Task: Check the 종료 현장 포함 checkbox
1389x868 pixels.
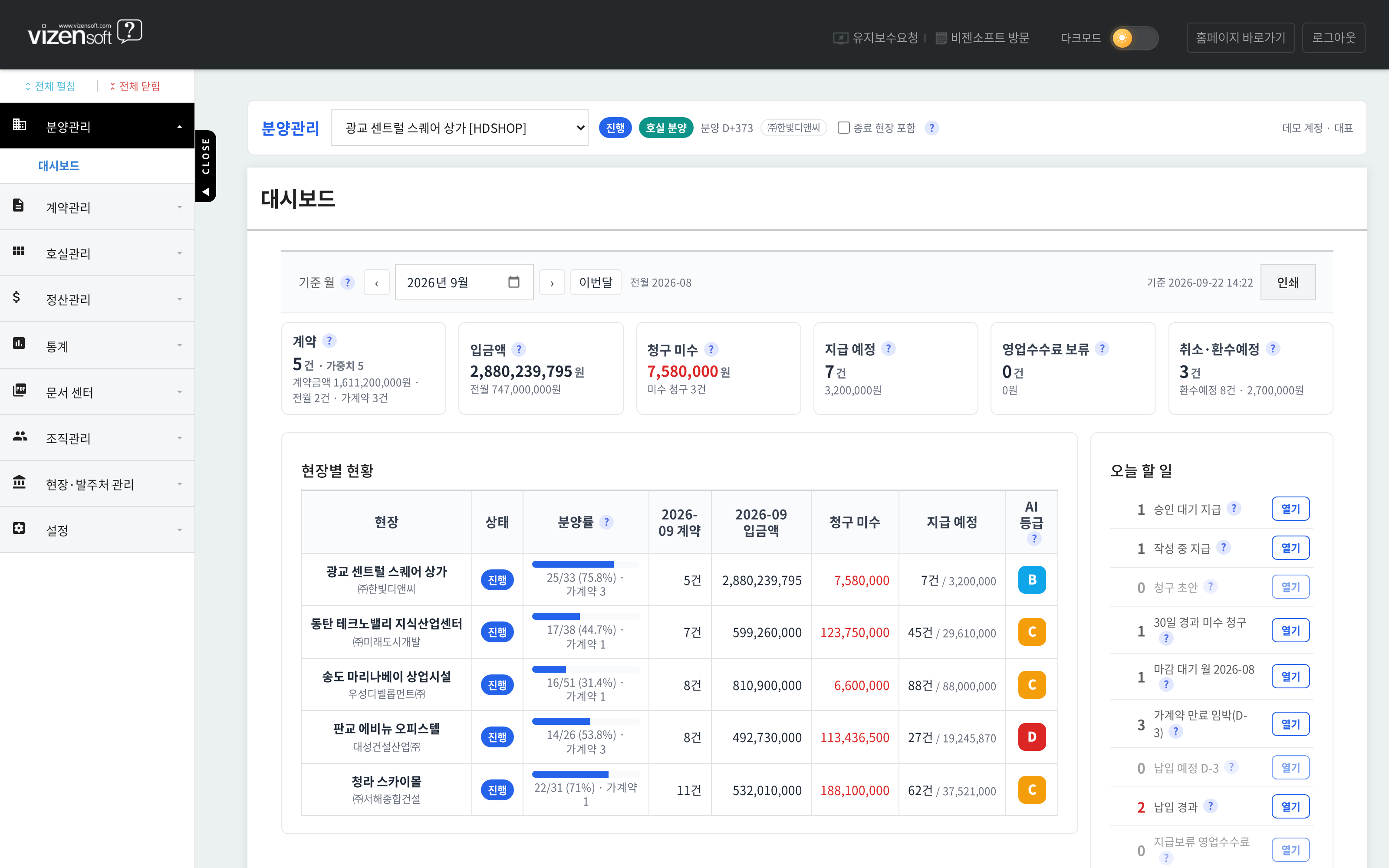Action: pos(844,128)
